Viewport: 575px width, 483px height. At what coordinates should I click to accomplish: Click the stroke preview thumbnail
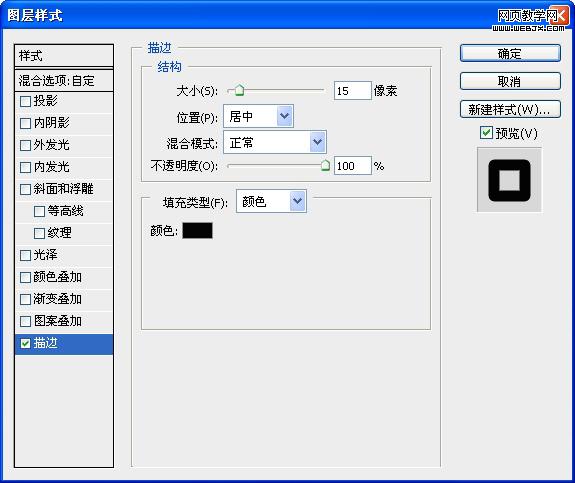click(x=509, y=180)
